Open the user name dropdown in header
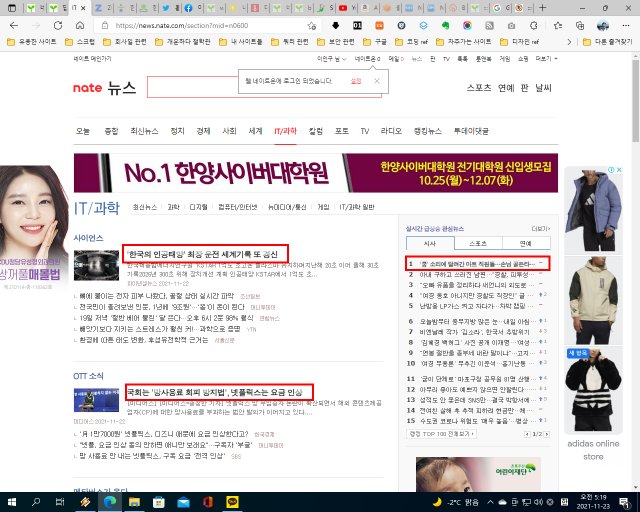640x512 pixels. pyautogui.click(x=331, y=59)
